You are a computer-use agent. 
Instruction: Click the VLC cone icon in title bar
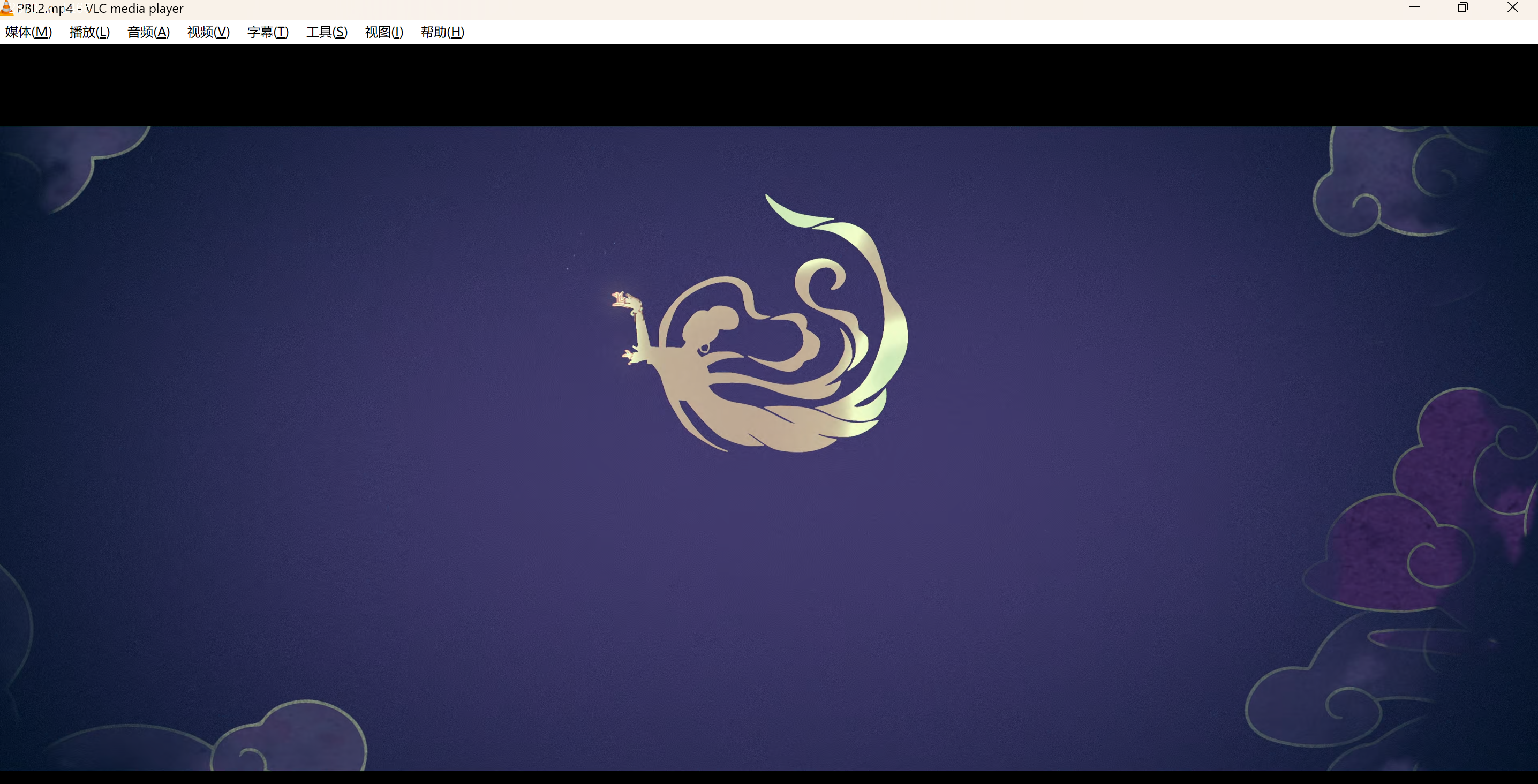pyautogui.click(x=6, y=7)
